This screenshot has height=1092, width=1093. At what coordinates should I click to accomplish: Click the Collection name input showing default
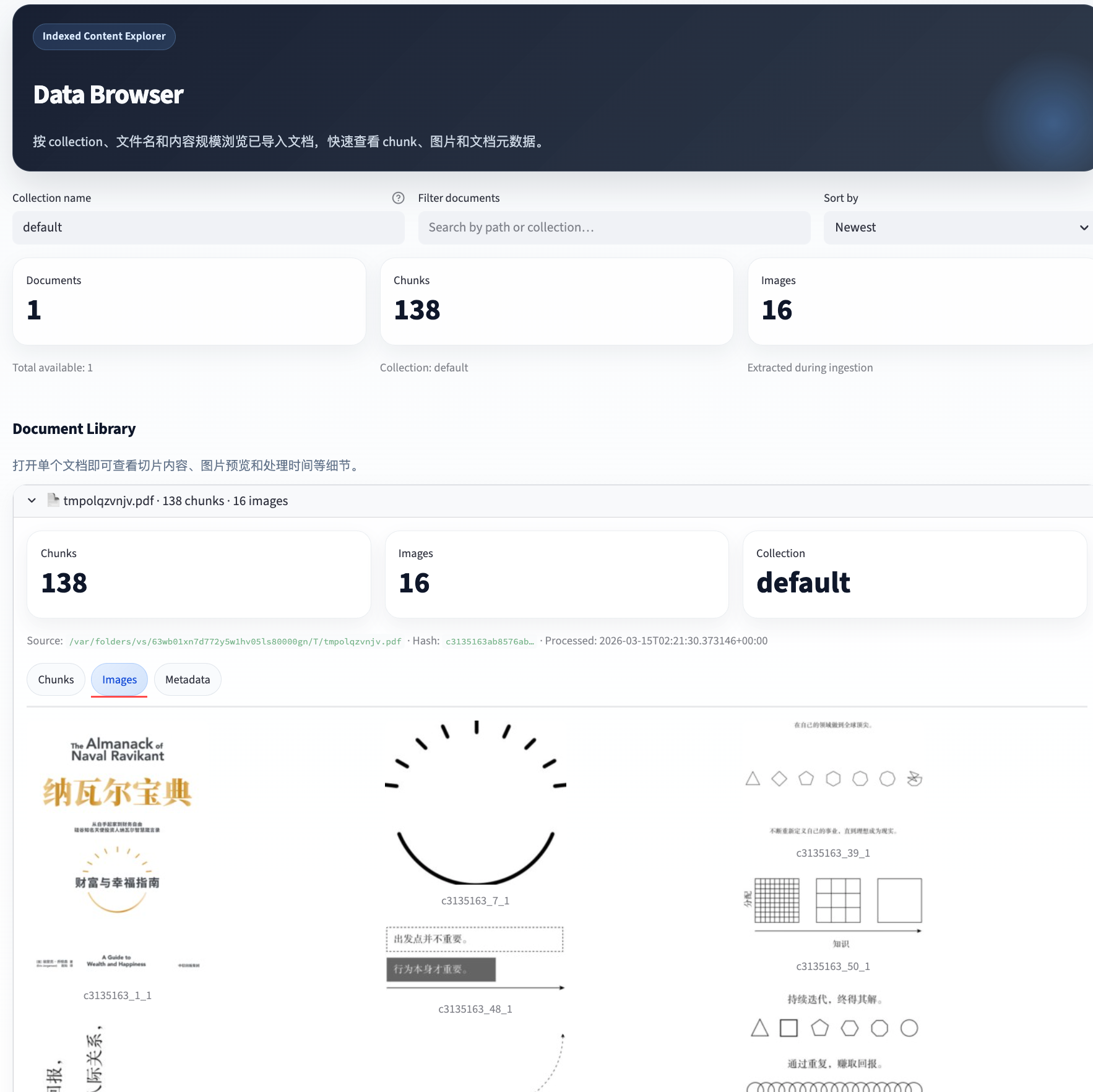click(x=209, y=227)
